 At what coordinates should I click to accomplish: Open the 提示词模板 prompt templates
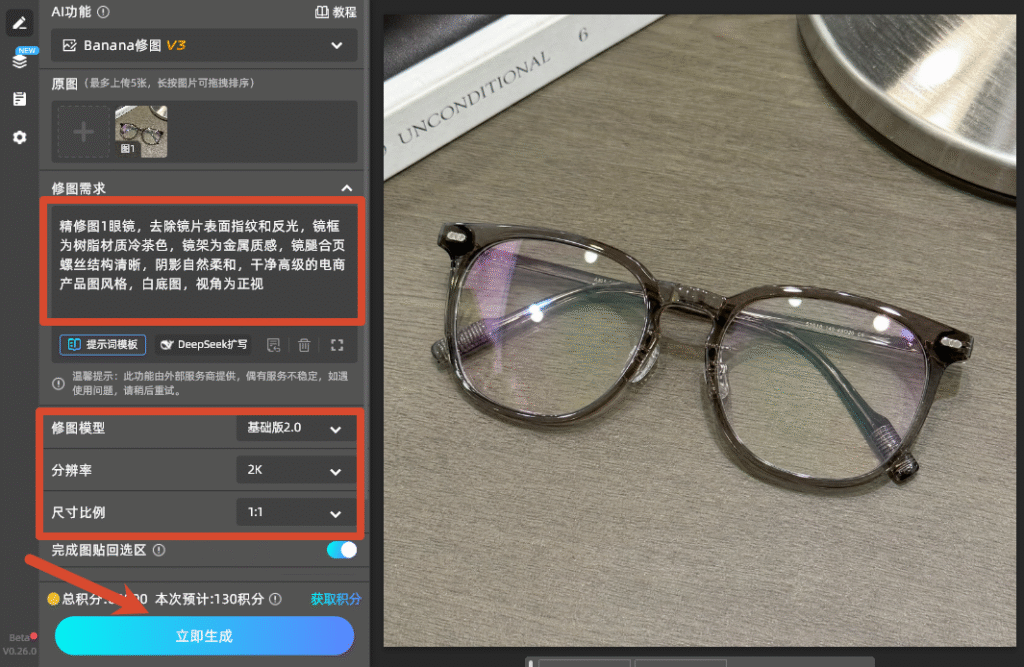(x=103, y=344)
